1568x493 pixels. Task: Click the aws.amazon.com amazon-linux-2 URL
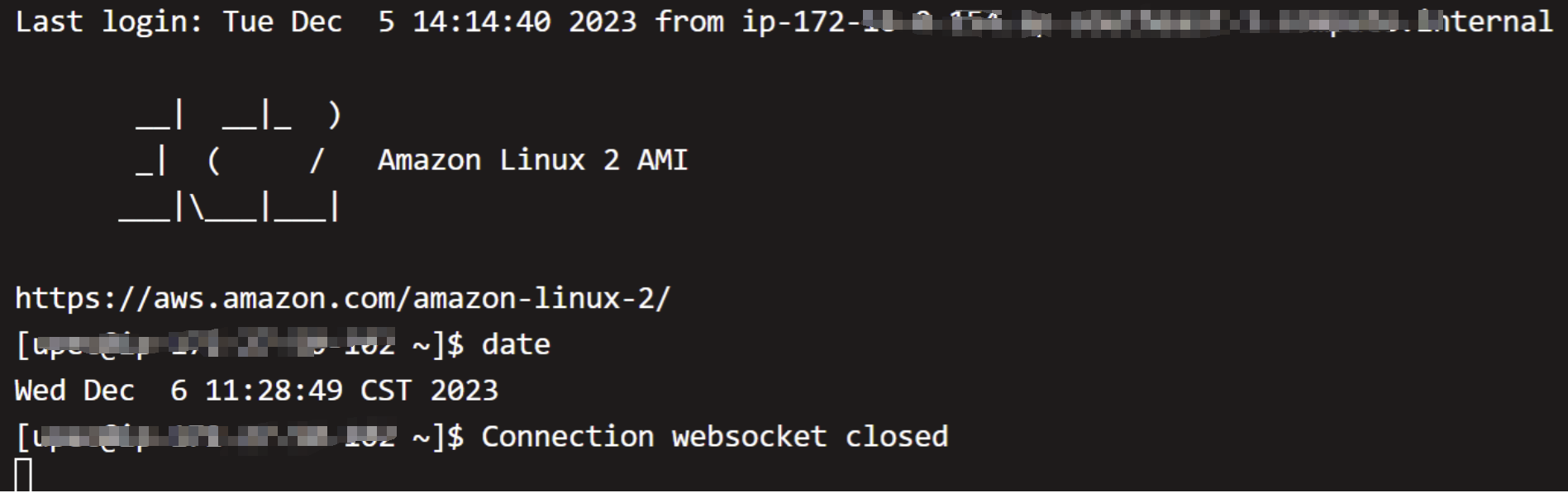[x=343, y=298]
